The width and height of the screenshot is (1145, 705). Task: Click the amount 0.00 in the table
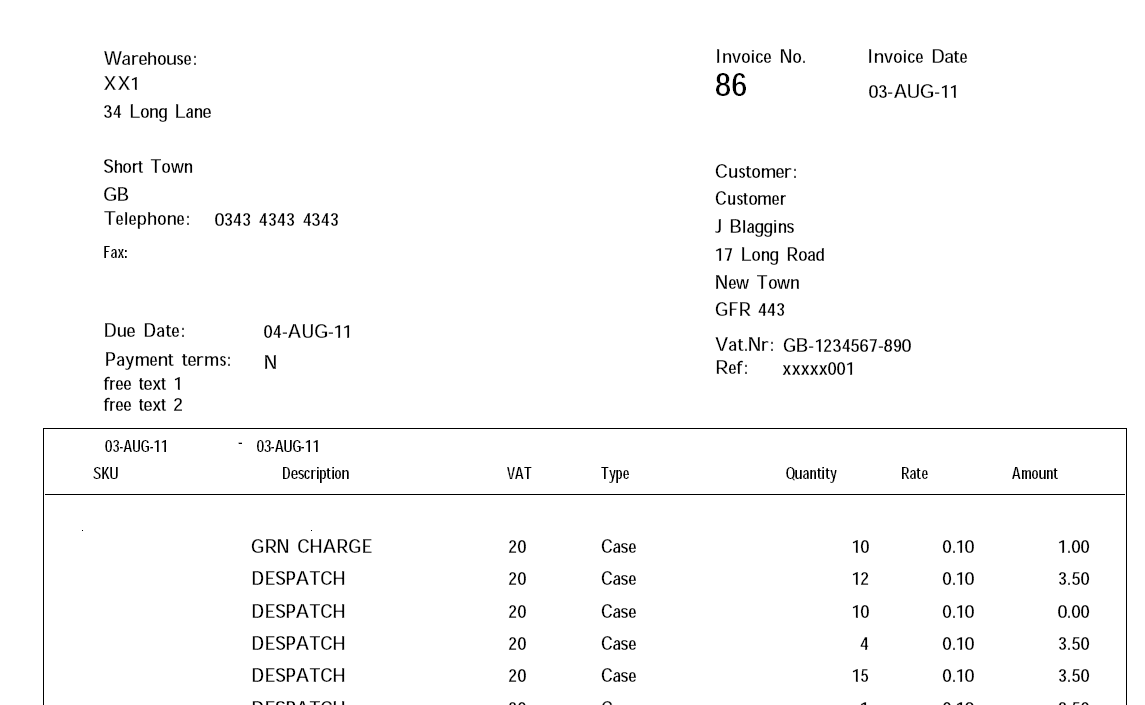(x=1073, y=612)
